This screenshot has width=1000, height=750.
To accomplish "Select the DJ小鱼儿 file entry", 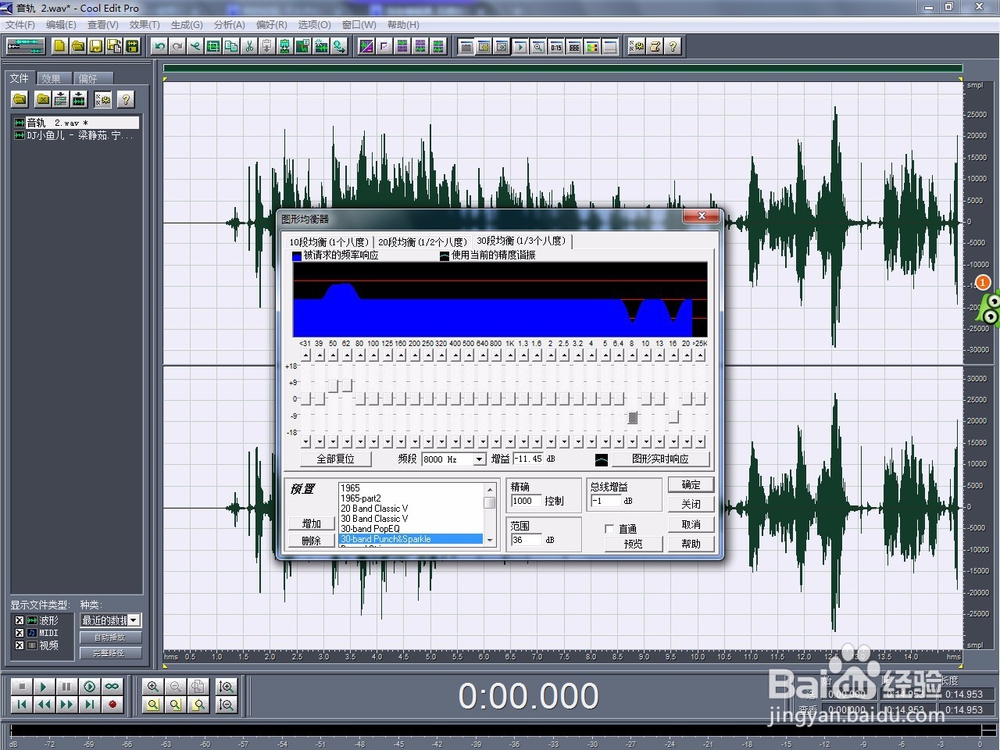I will [77, 136].
